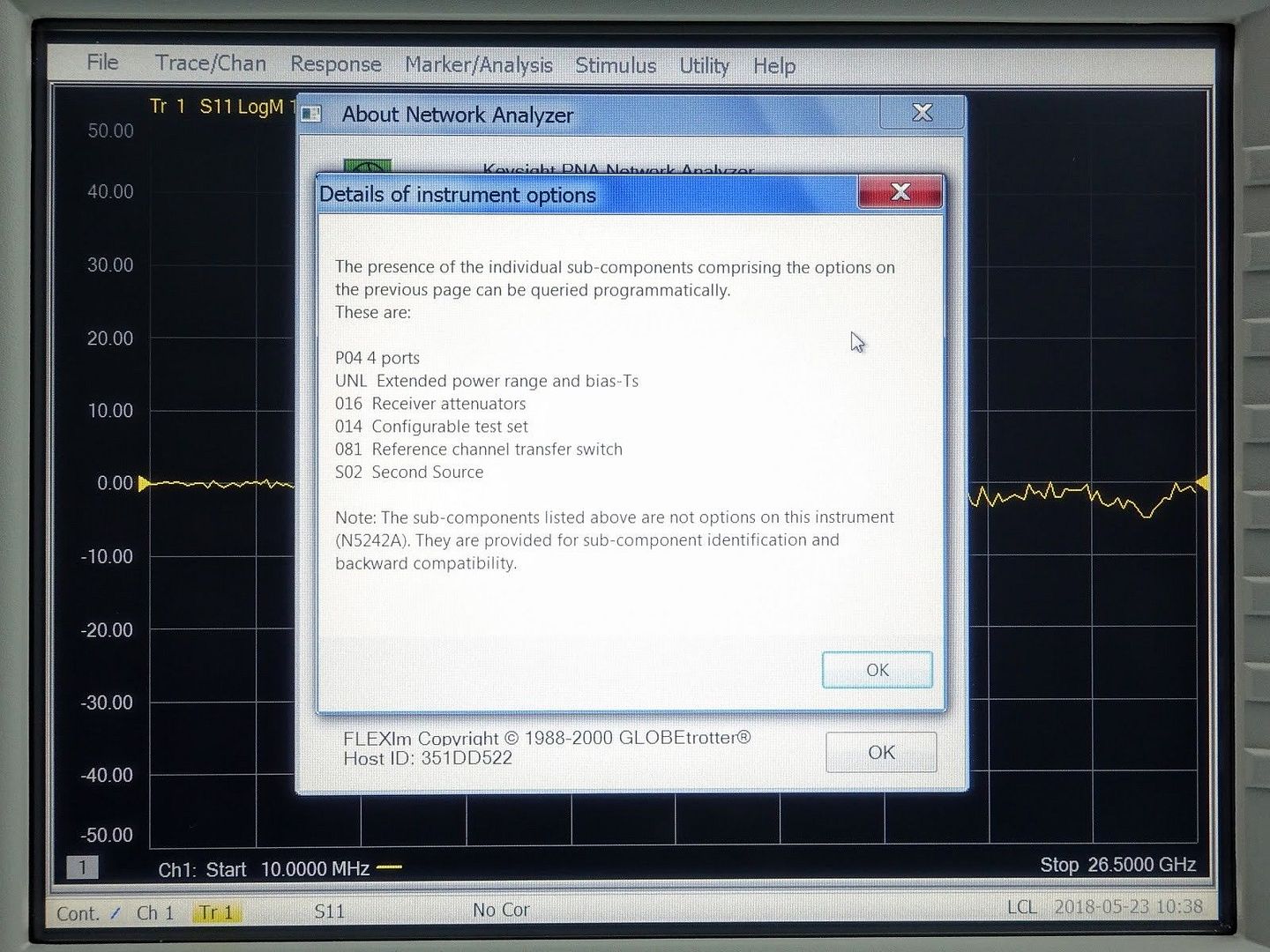Image resolution: width=1270 pixels, height=952 pixels.
Task: Click the Host ID: 351DD522 text
Action: tap(428, 758)
